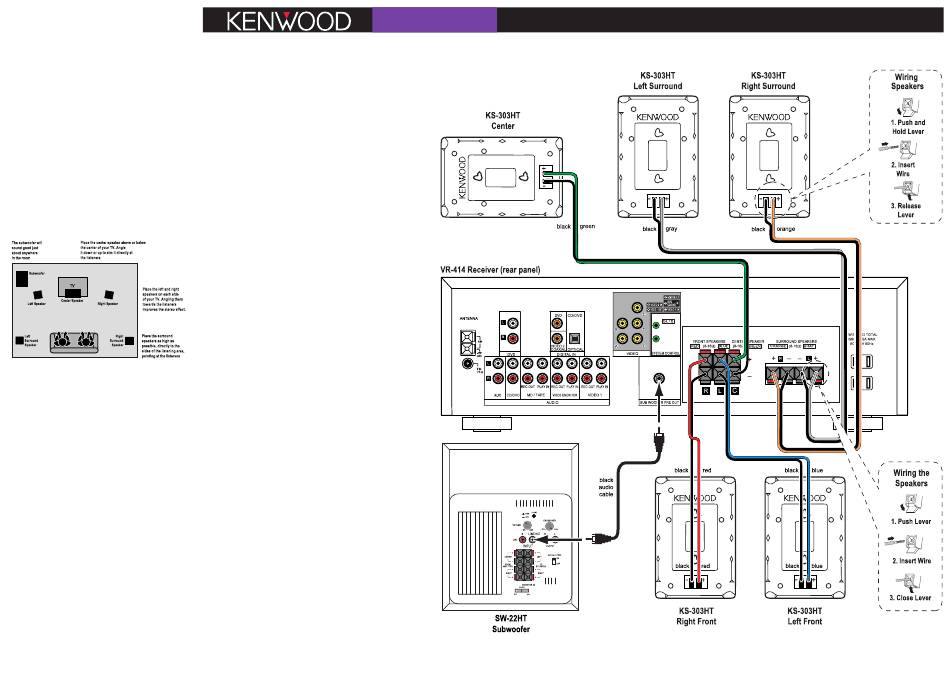Image resolution: width=950 pixels, height=675 pixels.
Task: Click the L terminal label under front speakers
Action: point(720,391)
